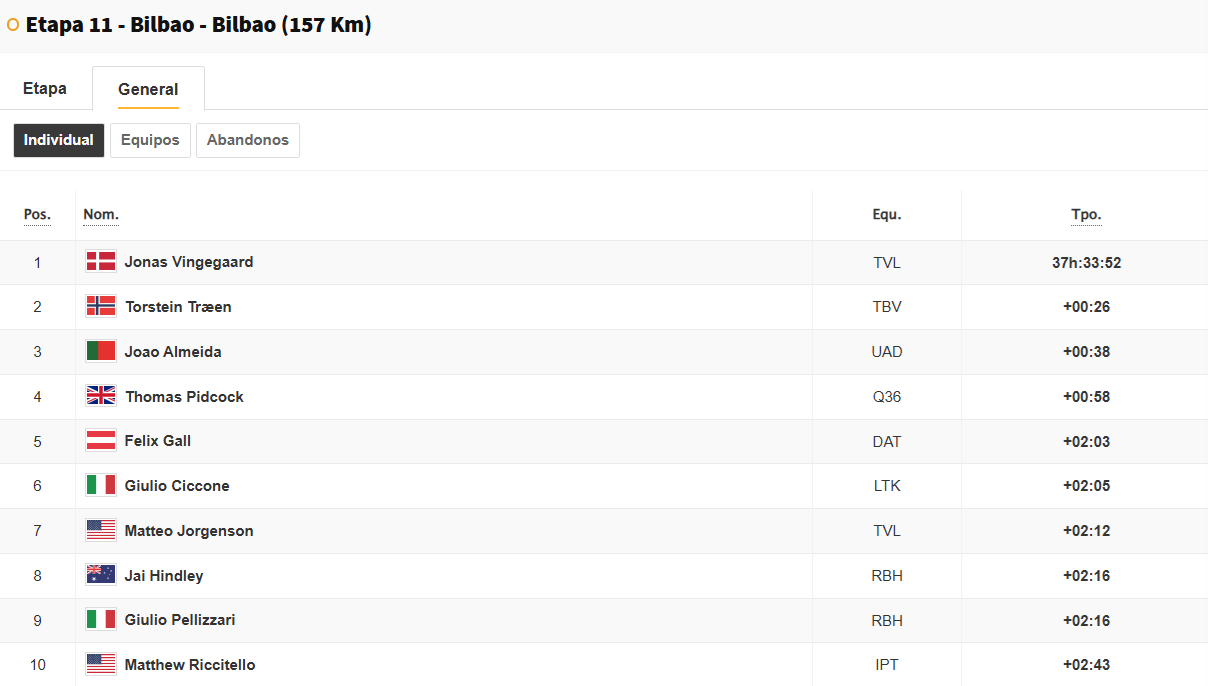The image size is (1208, 686).
Task: Show the Equipos classification
Action: [150, 140]
